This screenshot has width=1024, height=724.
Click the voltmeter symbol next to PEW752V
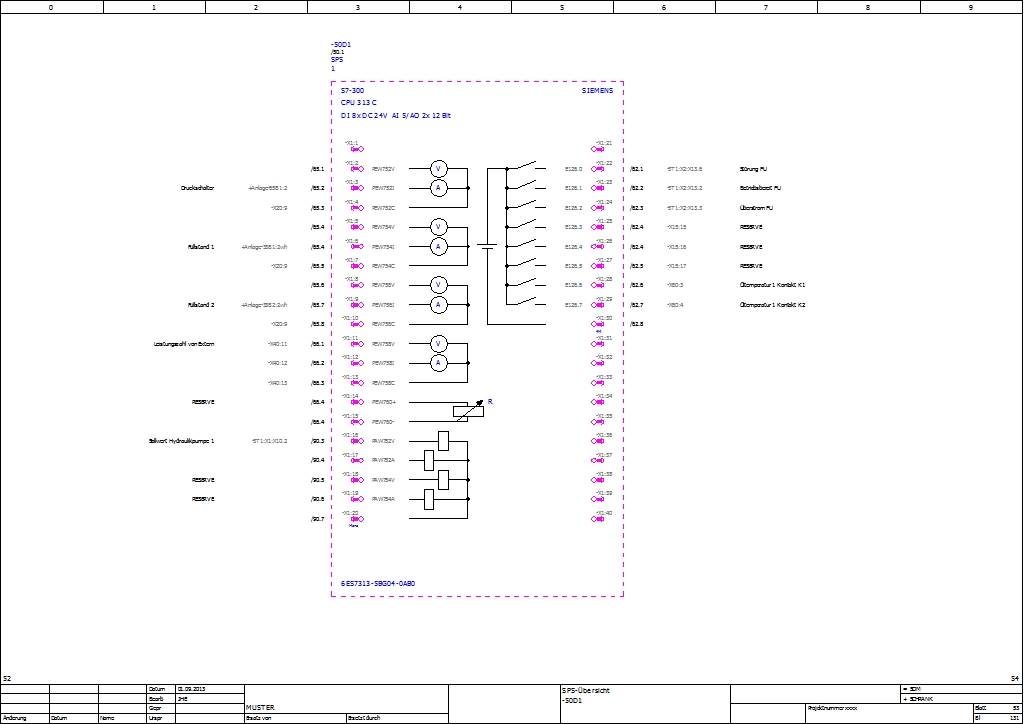(x=437, y=169)
